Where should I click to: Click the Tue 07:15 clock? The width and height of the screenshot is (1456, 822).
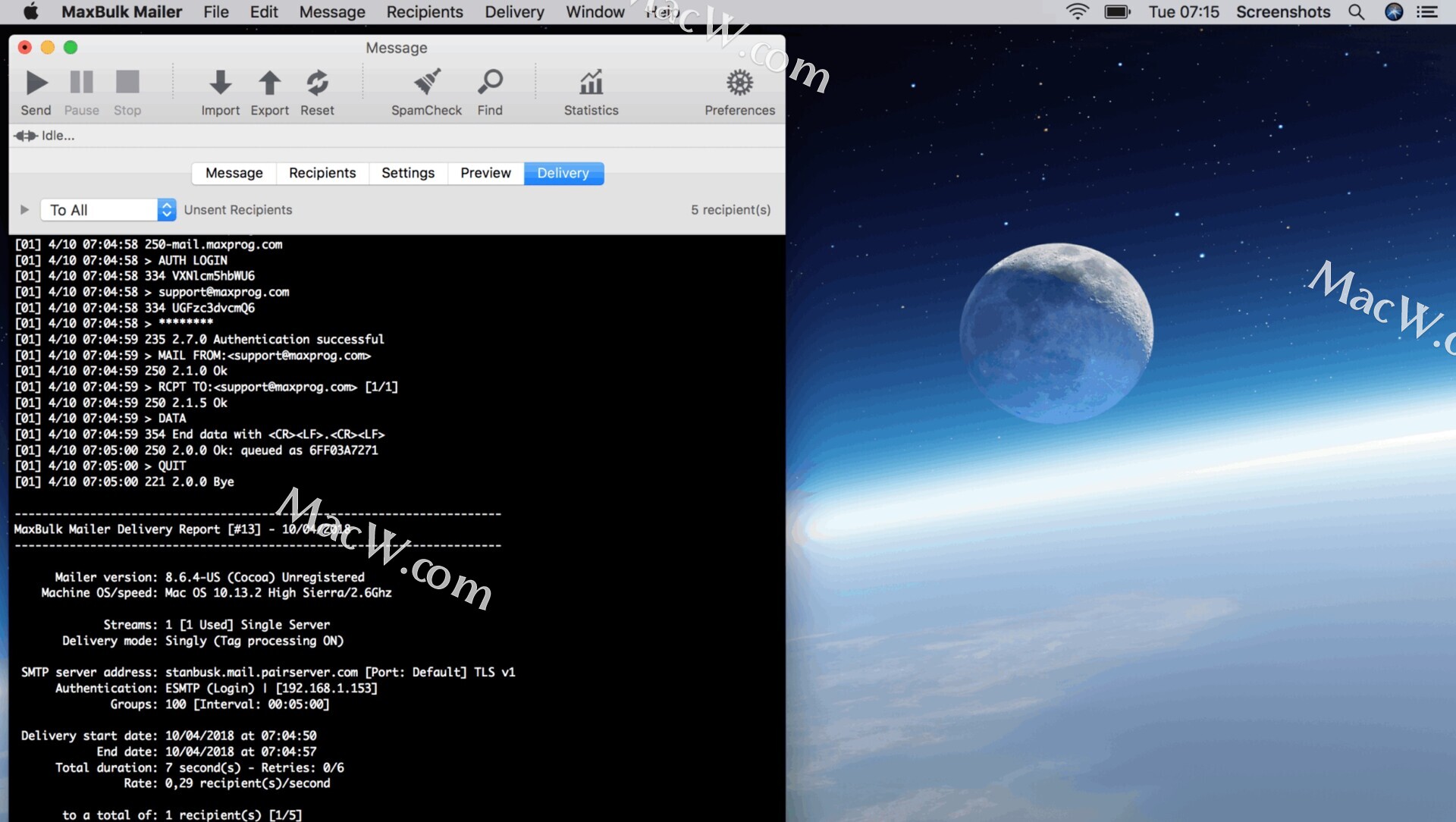tap(1184, 12)
